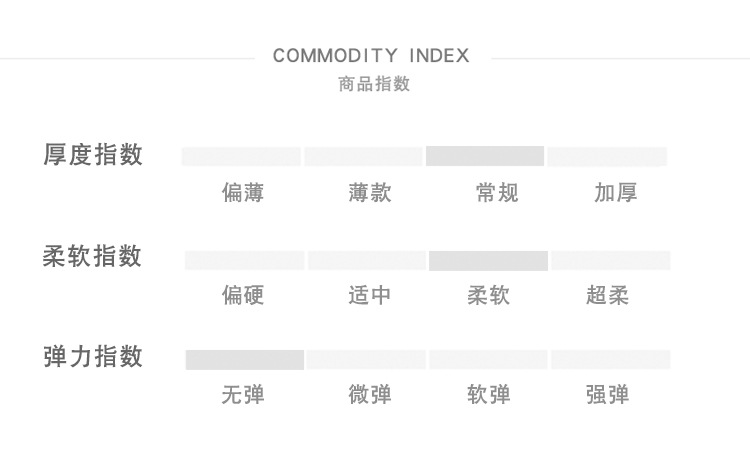Click the highlighted bar segment above 无弹
This screenshot has width=750, height=474.
click(245, 360)
